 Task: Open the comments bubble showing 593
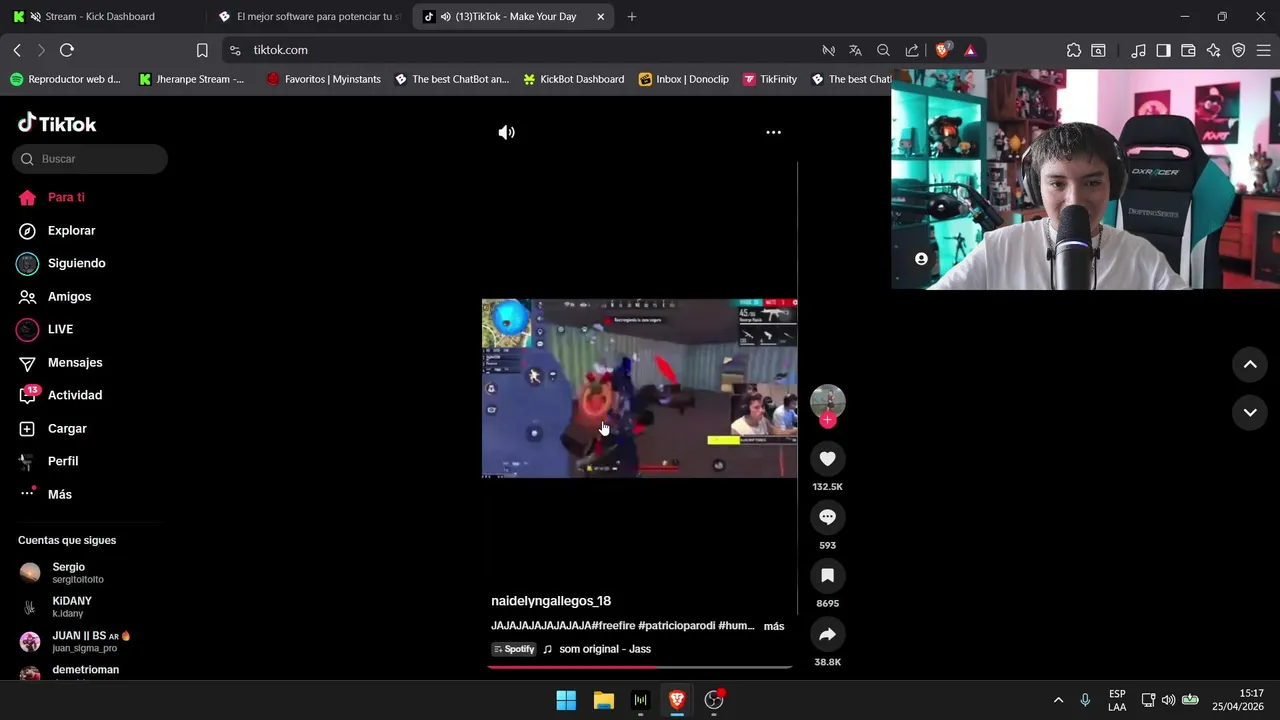pos(827,517)
